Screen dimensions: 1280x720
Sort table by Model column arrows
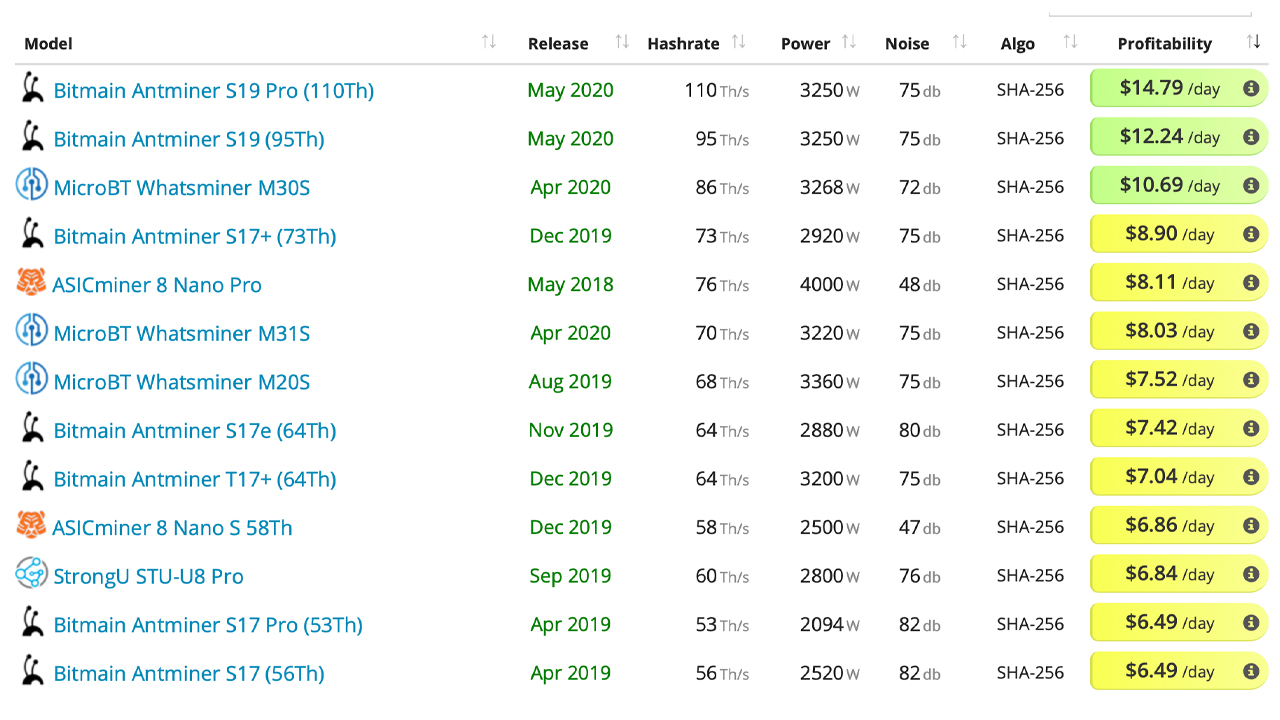tap(489, 42)
